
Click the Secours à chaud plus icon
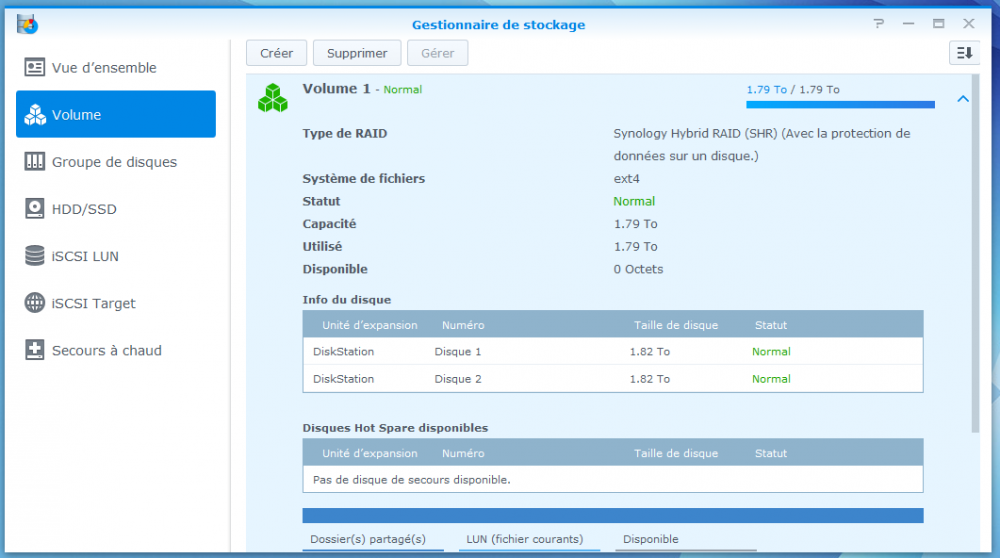click(x=35, y=350)
